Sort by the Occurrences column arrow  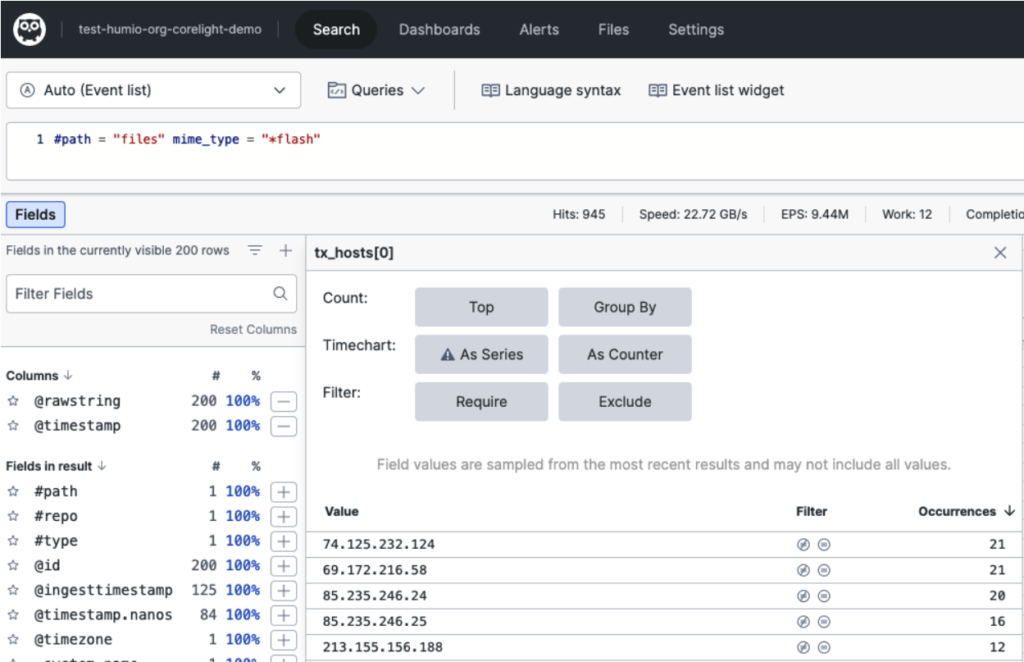point(1009,511)
